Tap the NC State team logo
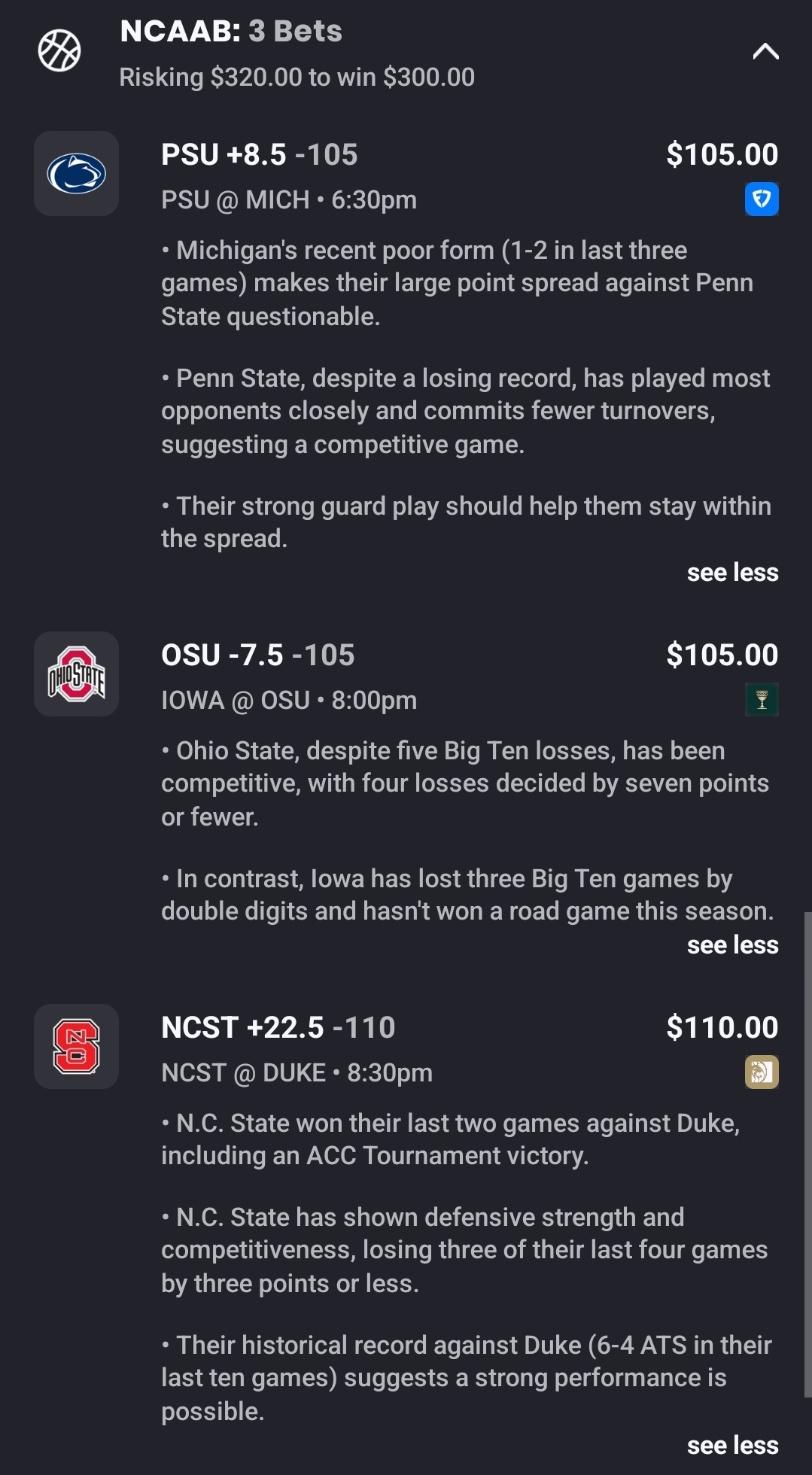 click(x=76, y=1046)
